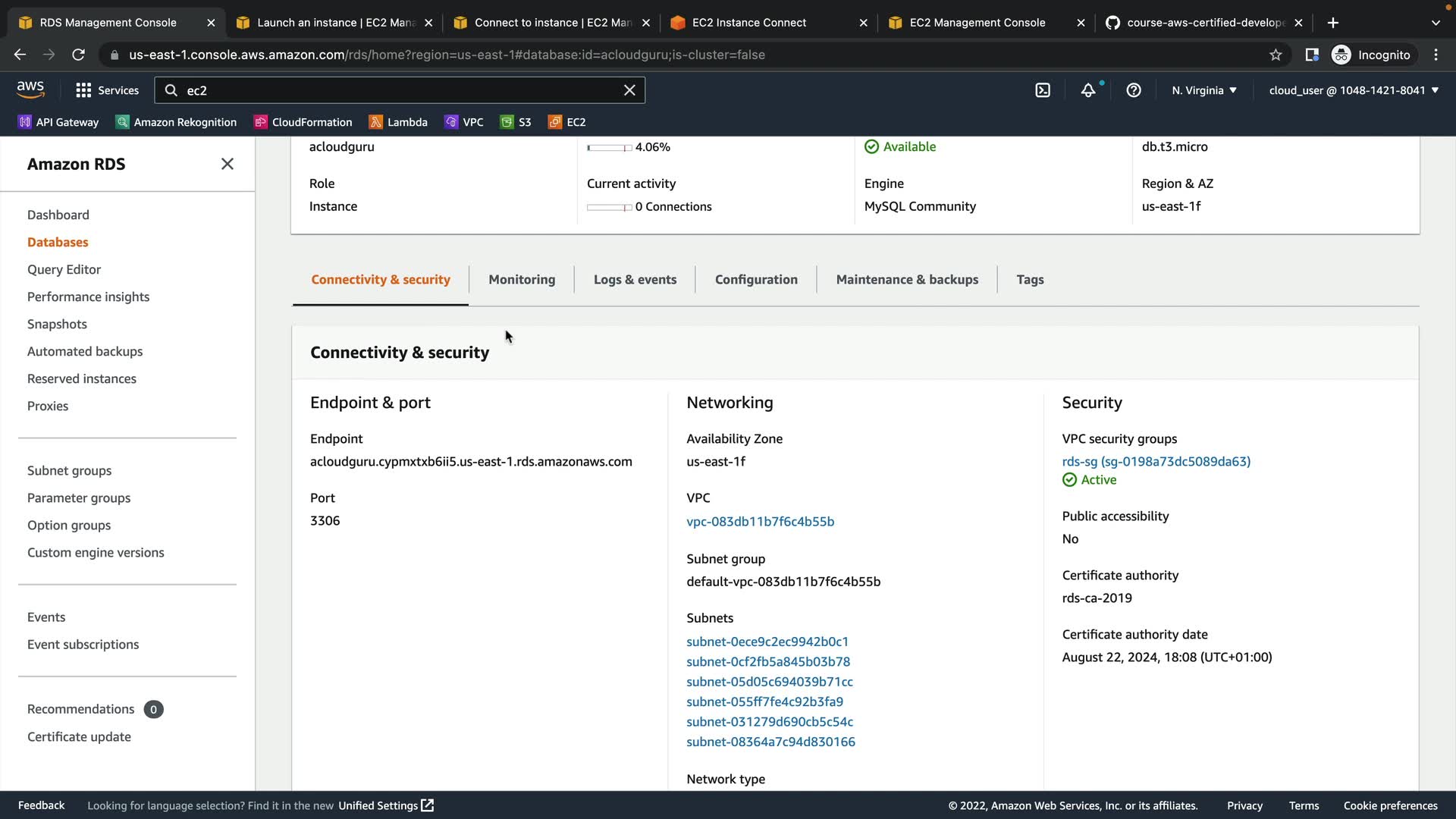Clear the ec2 search text
1456x819 pixels.
click(x=629, y=90)
